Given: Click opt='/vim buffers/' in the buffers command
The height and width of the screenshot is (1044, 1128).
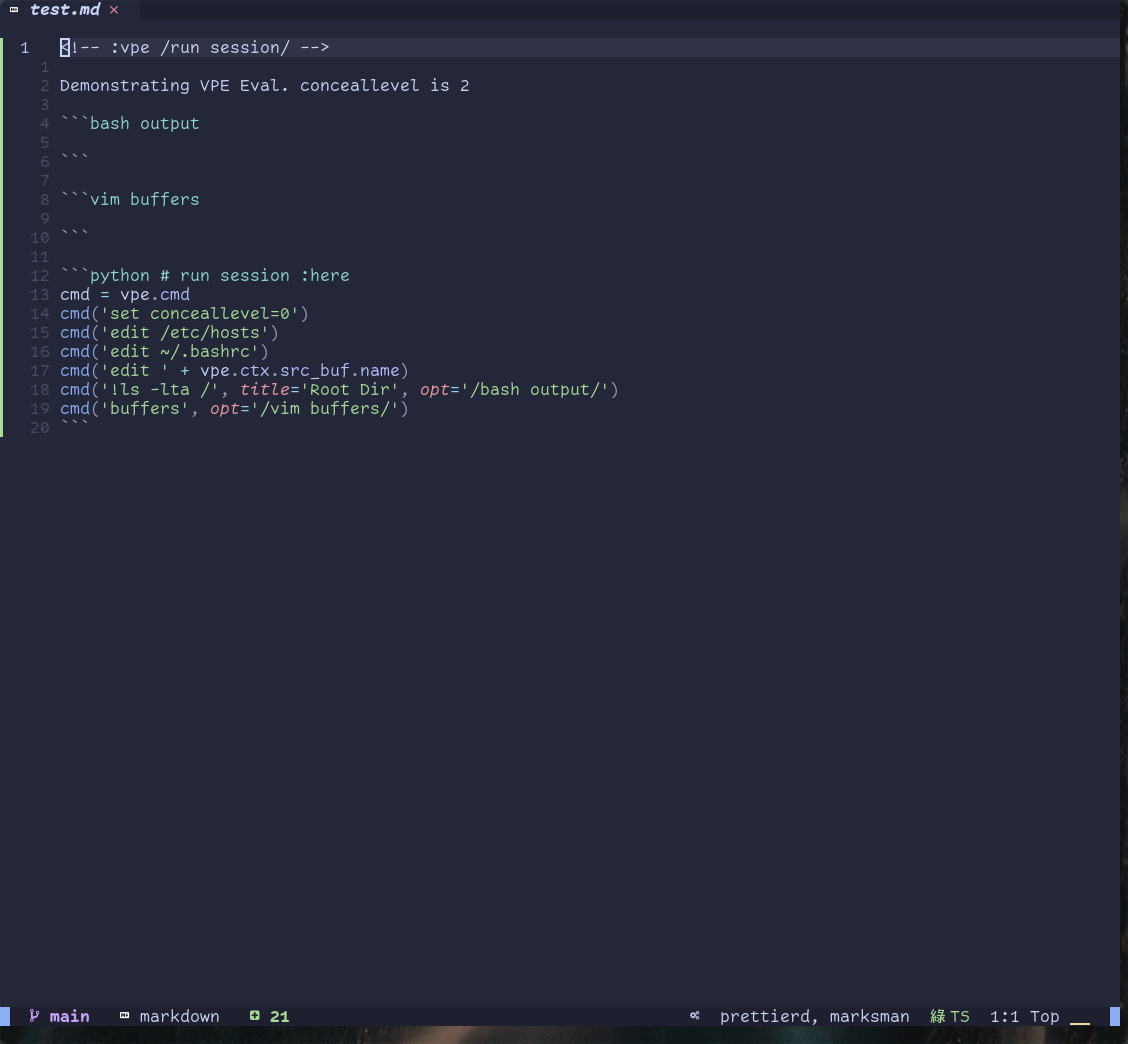Looking at the screenshot, I should [x=304, y=409].
